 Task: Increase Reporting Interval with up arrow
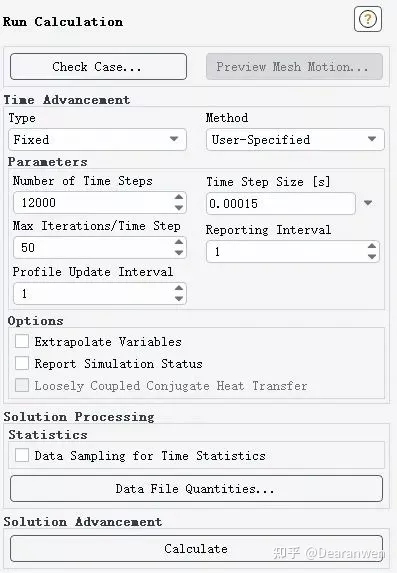[372, 246]
